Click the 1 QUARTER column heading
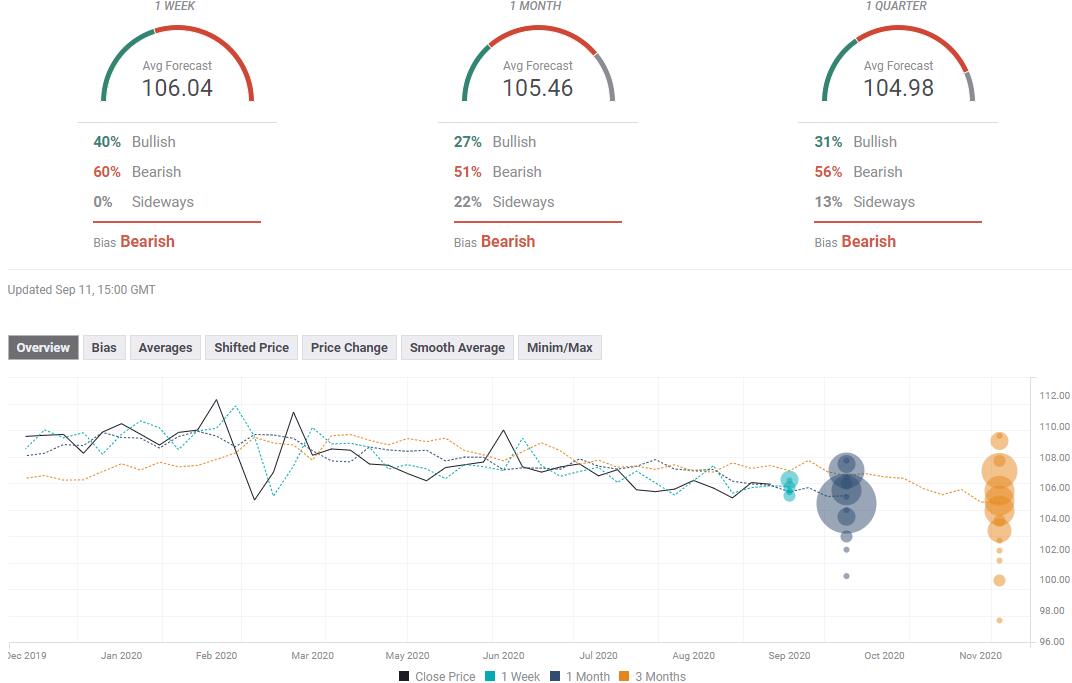Screen dimensions: 1072x683 click(896, 5)
